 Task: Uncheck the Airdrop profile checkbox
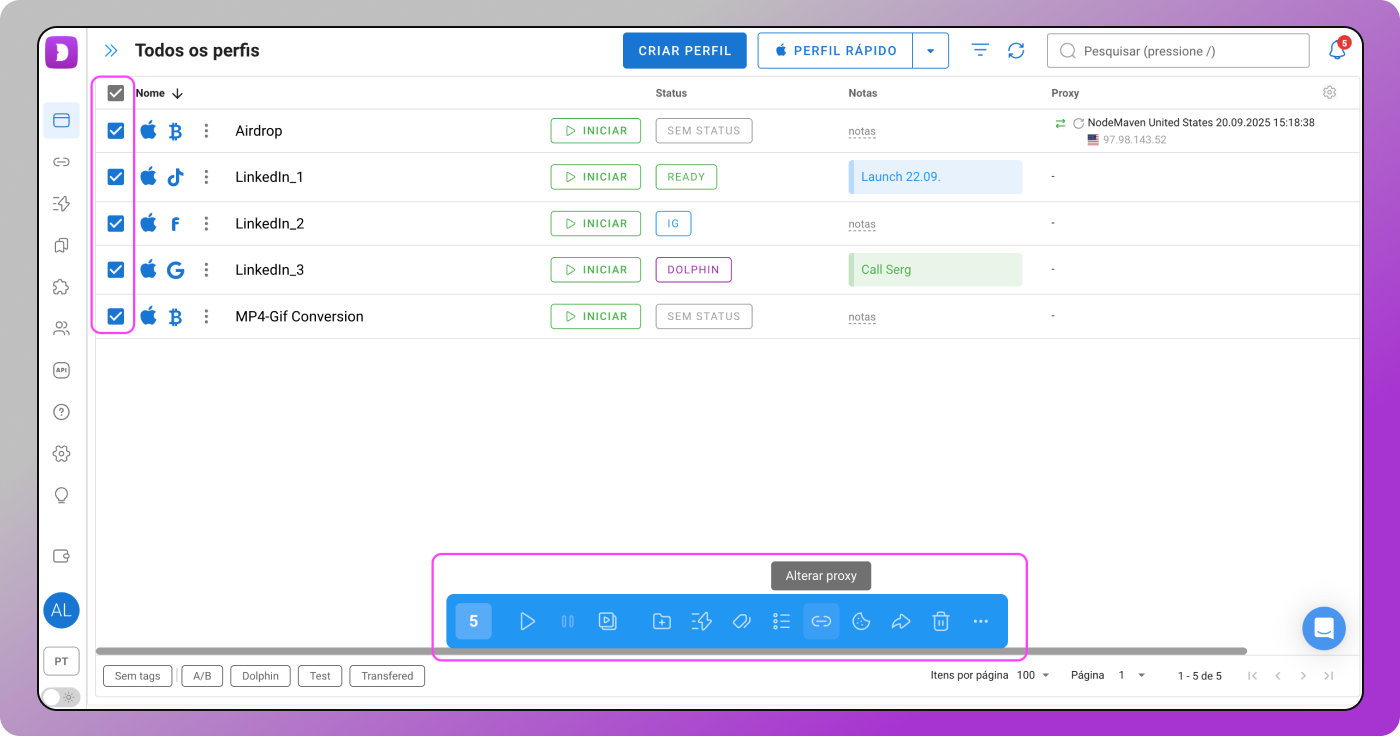(116, 131)
